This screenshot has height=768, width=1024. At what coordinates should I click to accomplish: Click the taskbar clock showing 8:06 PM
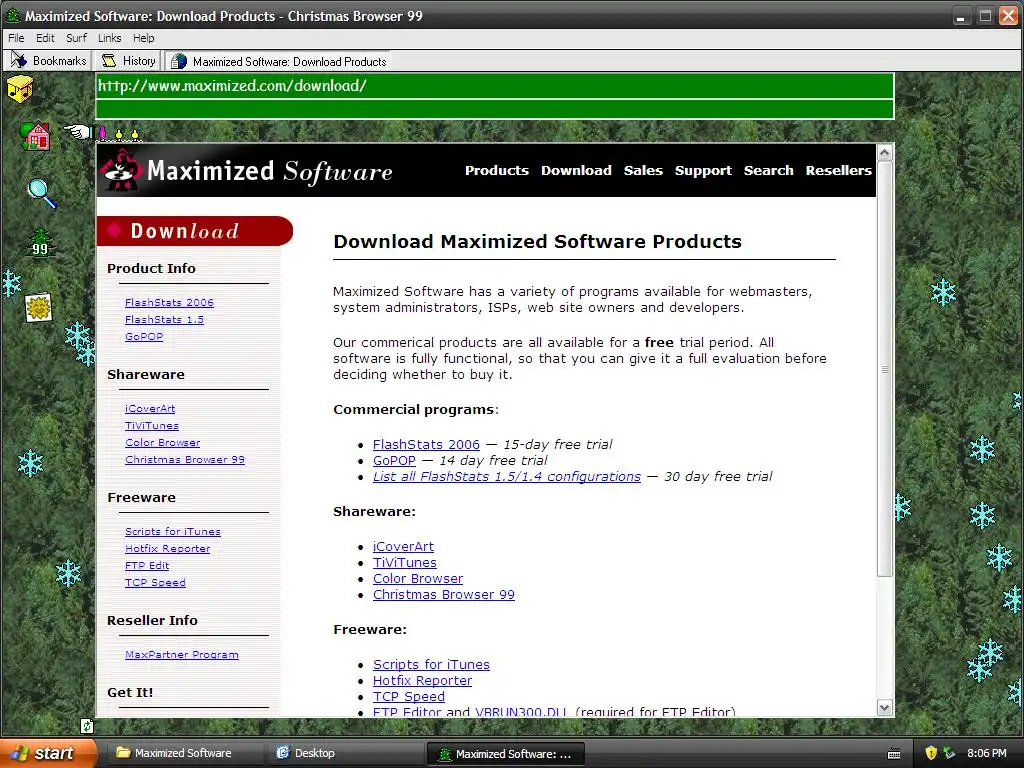pos(987,753)
